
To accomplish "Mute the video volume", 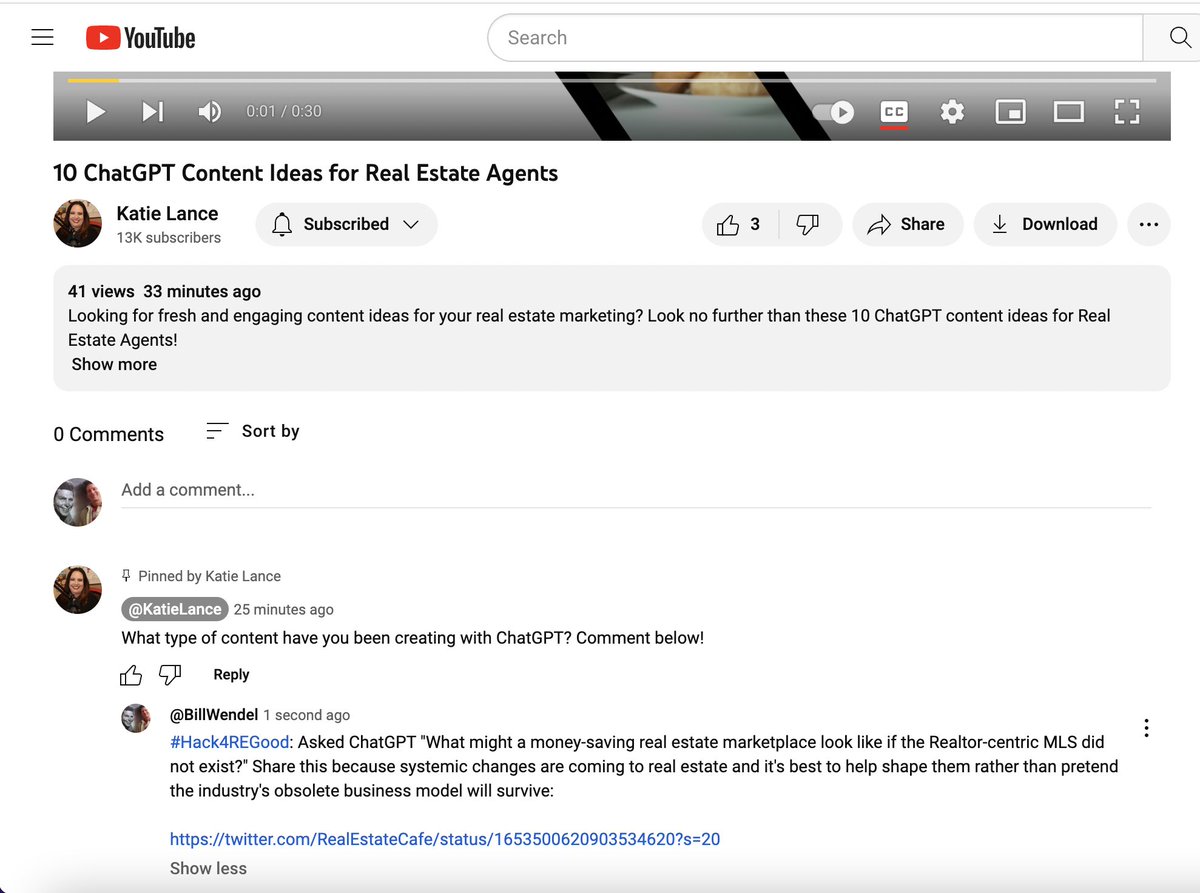I will pos(210,111).
